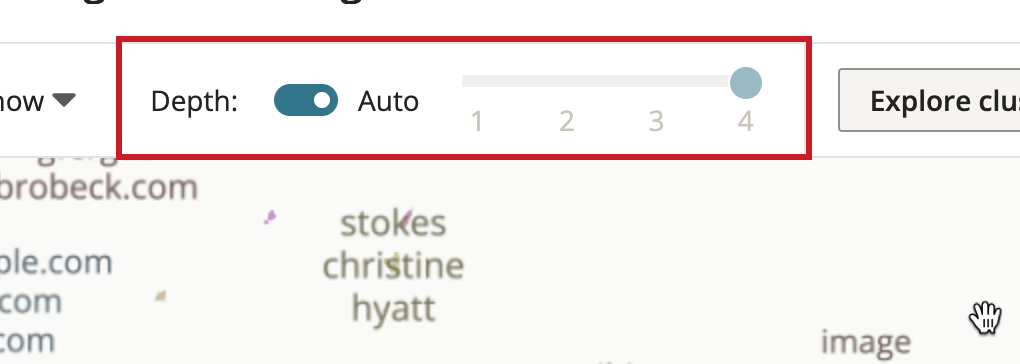The image size is (1020, 364).
Task: Select the ple.com cluster label
Action: (x=56, y=263)
